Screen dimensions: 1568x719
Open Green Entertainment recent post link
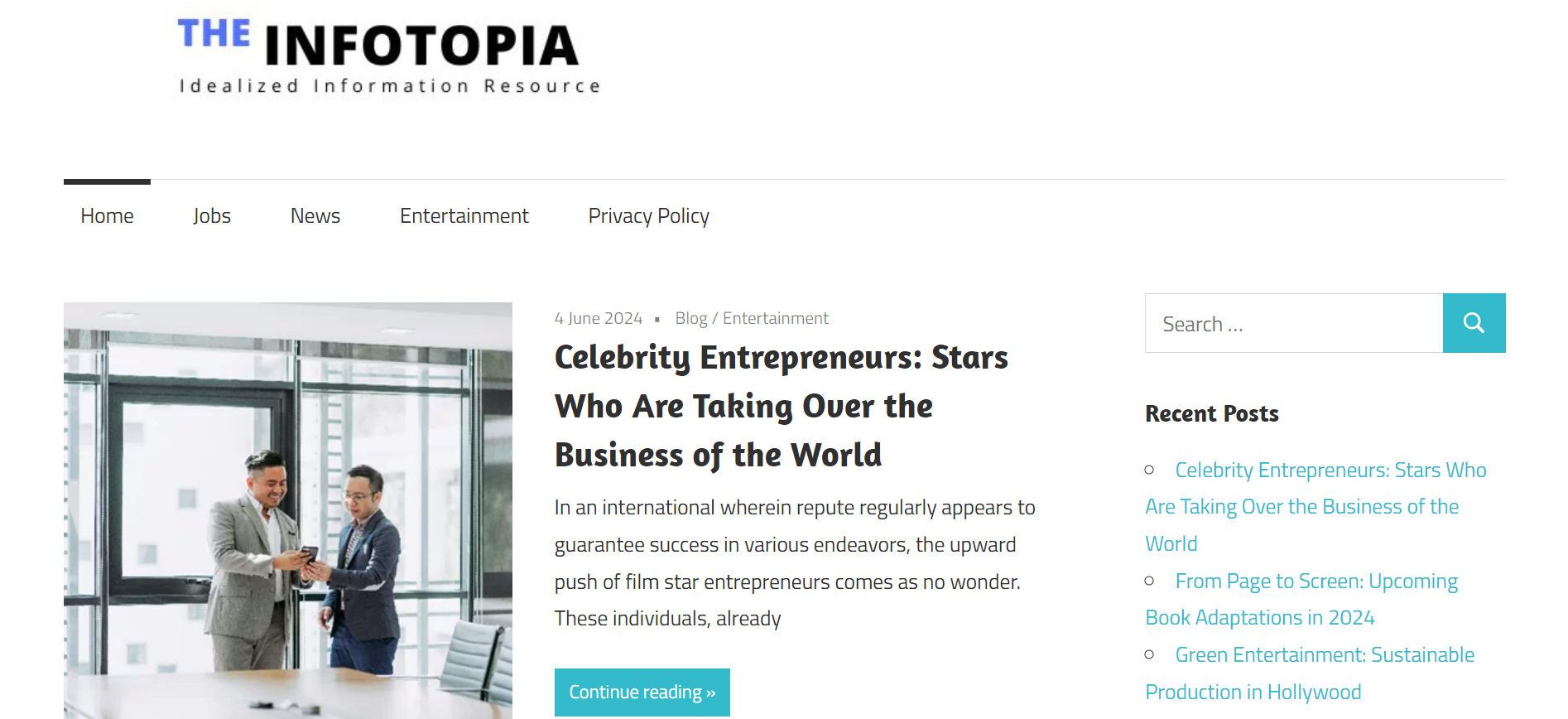1324,655
